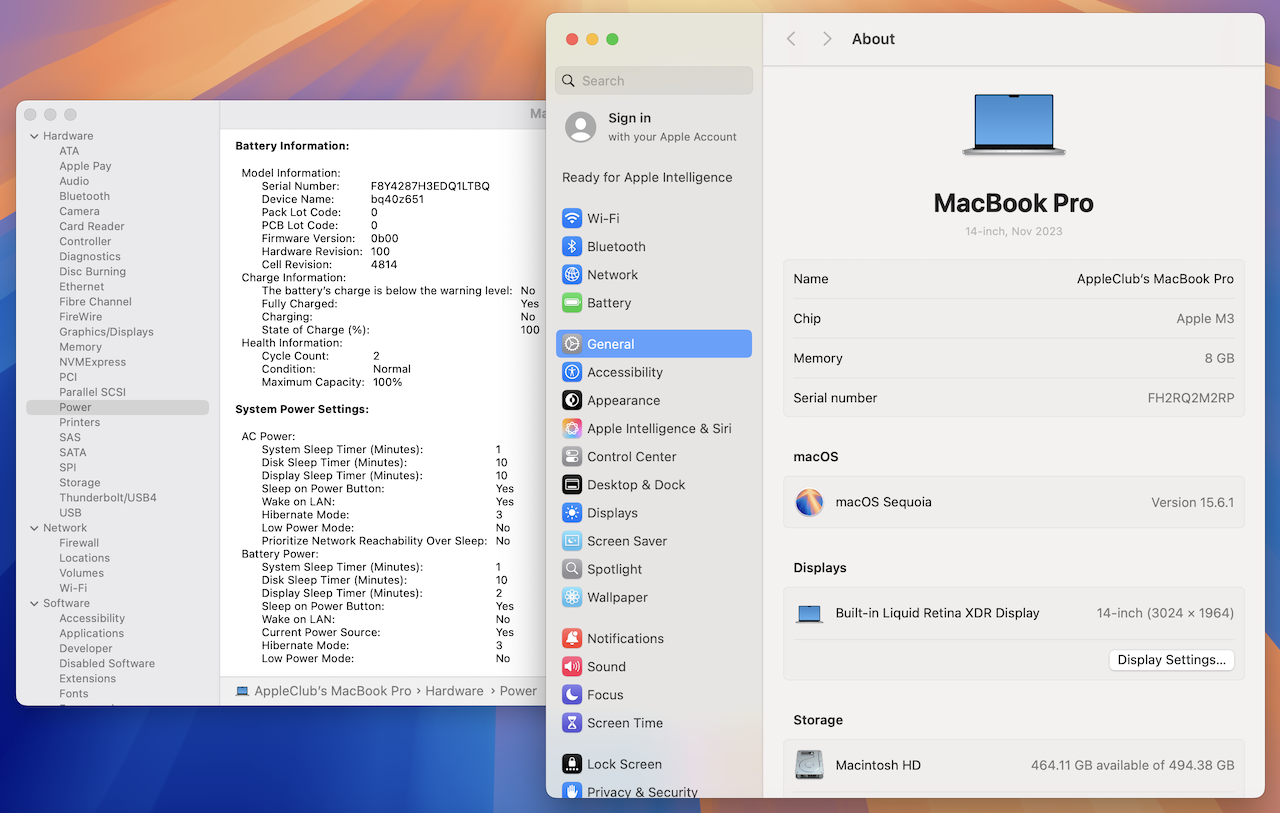Screen dimensions: 1280x813
Task: Go forward using the right chevron in About
Action: [x=827, y=39]
